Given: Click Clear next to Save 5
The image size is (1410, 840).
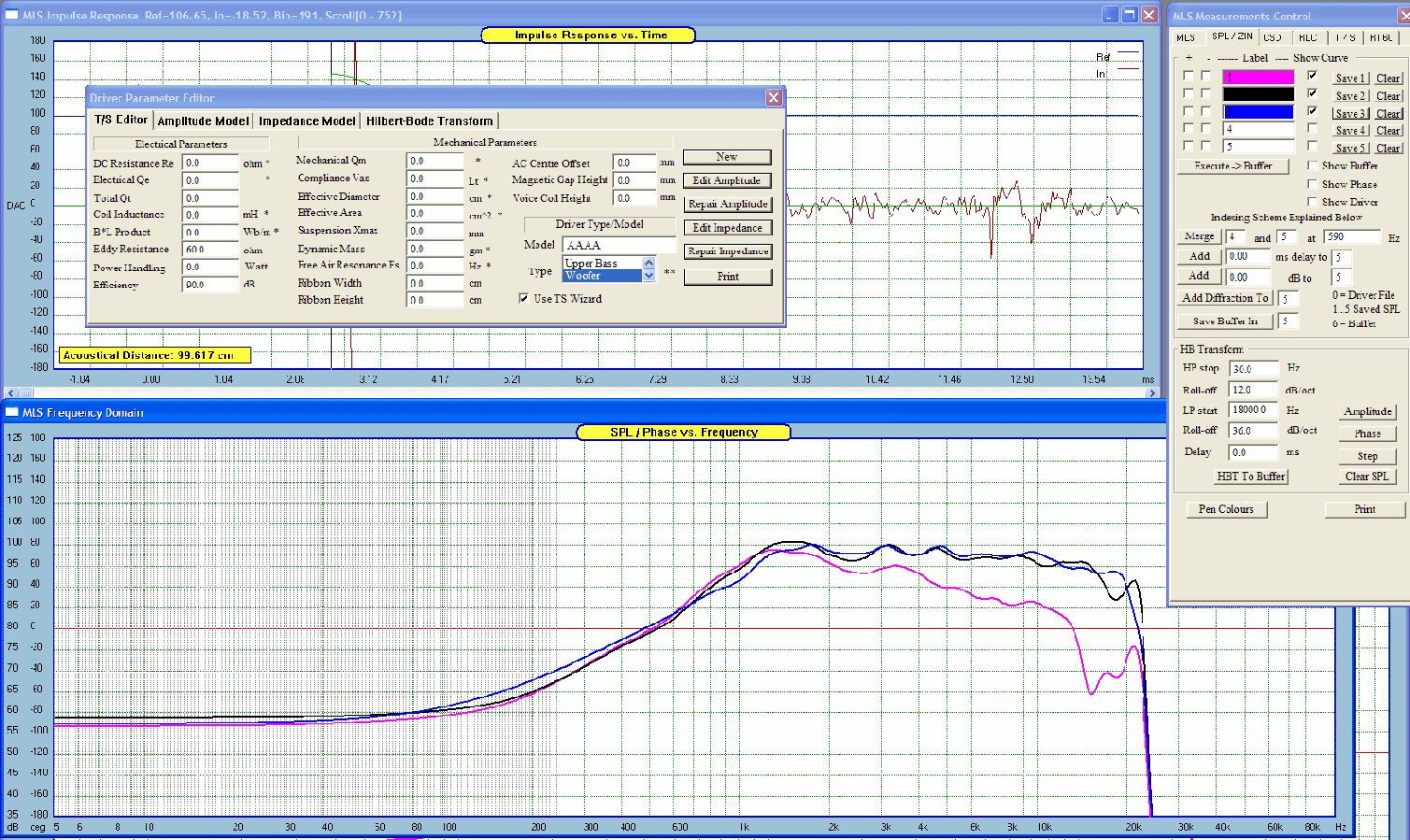Looking at the screenshot, I should (1388, 149).
